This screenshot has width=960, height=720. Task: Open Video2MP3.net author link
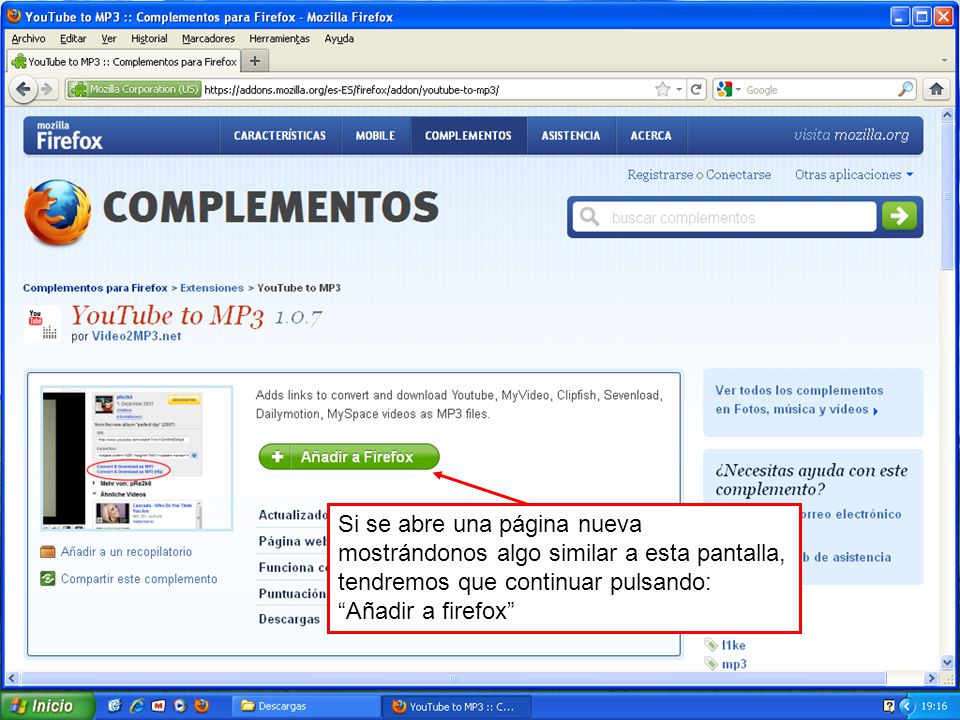pos(137,336)
